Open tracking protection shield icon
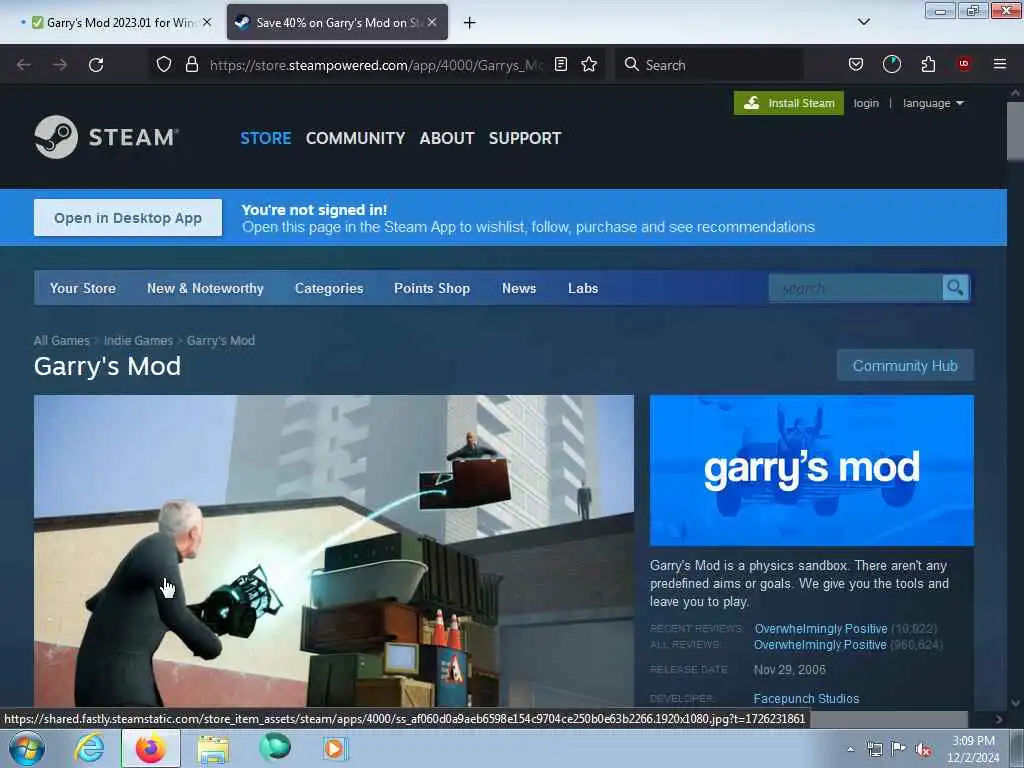The height and width of the screenshot is (768, 1024). click(164, 64)
